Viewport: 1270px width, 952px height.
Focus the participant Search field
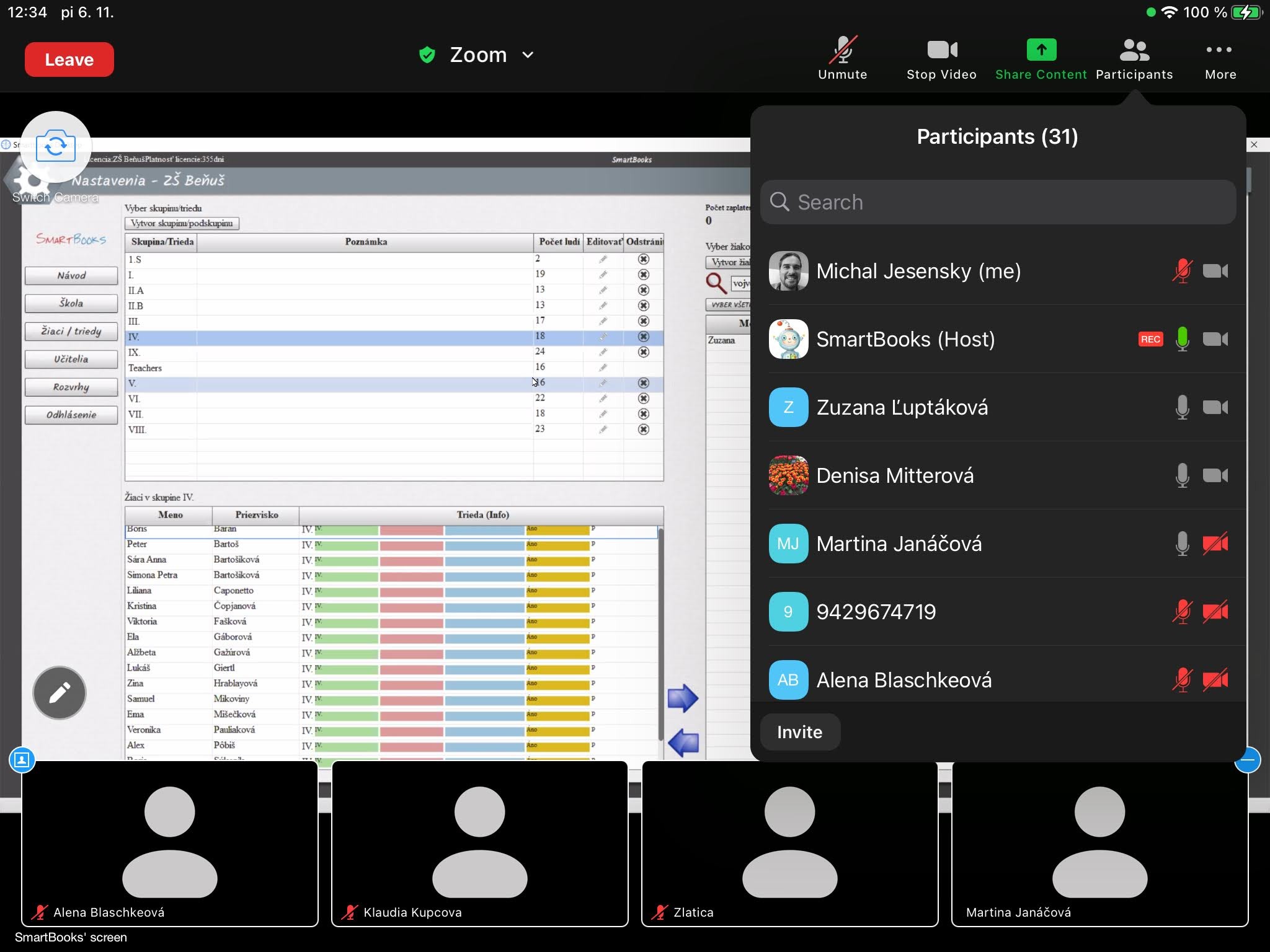[x=998, y=202]
